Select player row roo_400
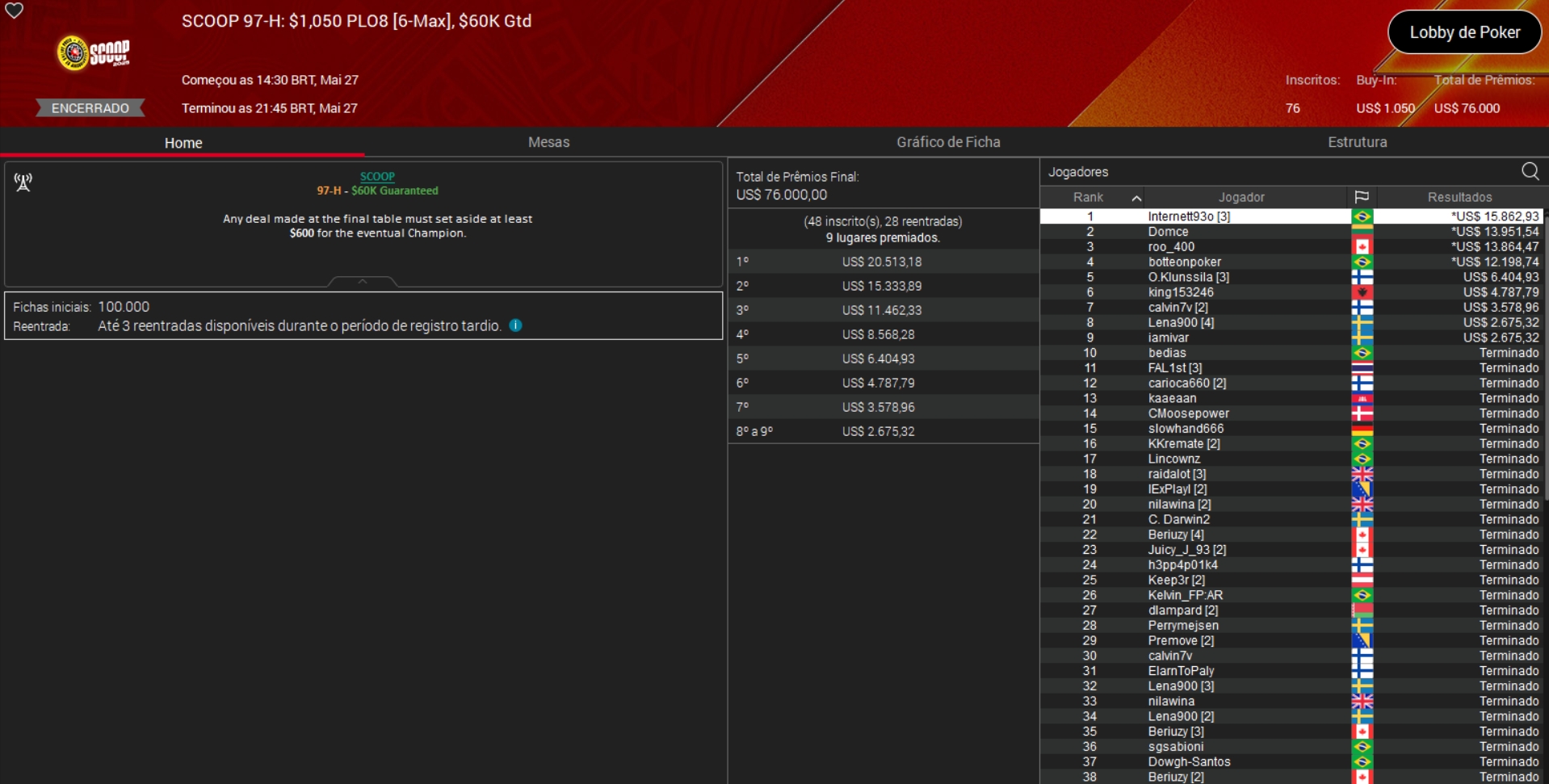 coord(1291,247)
